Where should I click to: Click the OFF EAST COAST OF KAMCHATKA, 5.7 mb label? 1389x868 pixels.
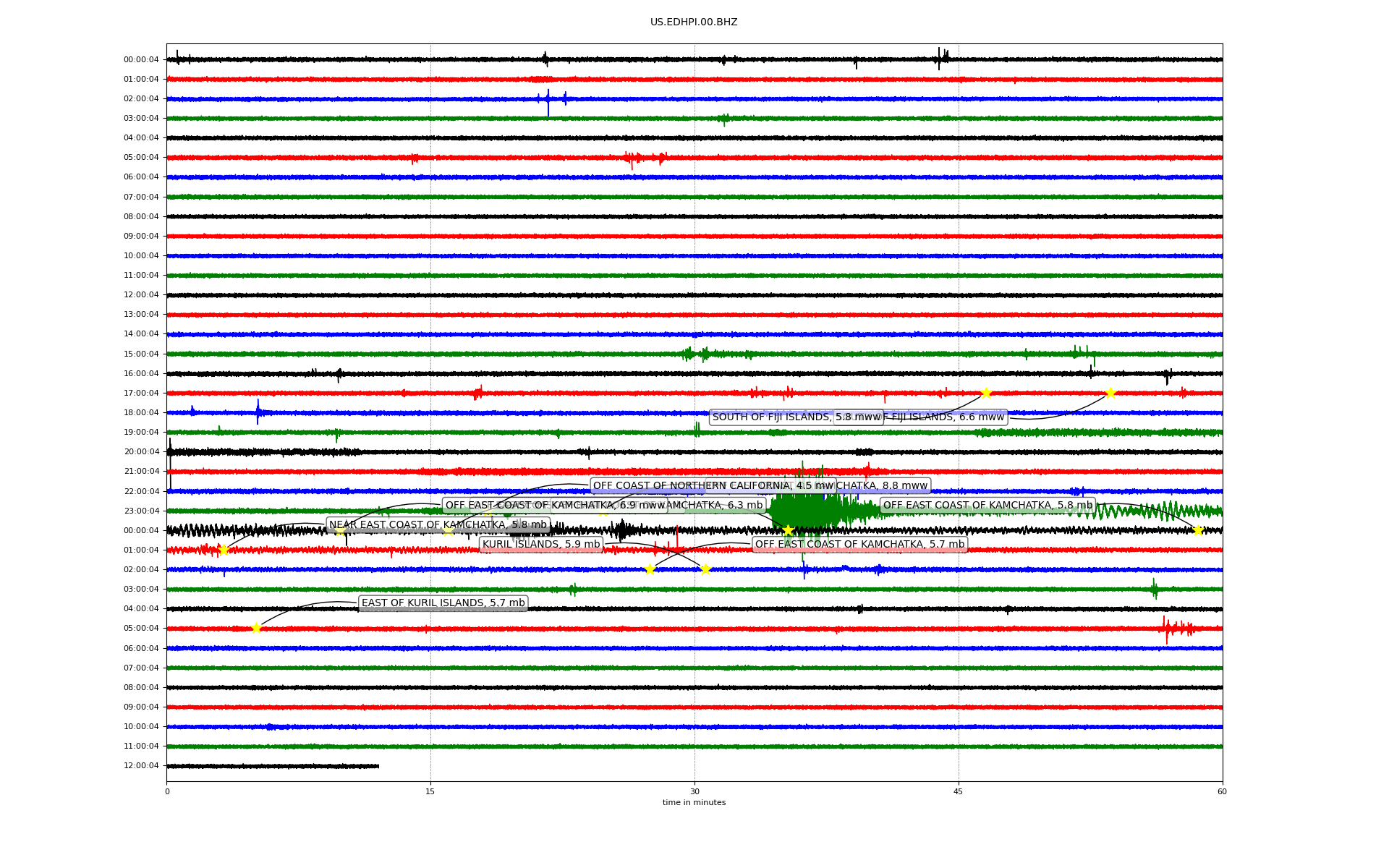click(x=859, y=545)
